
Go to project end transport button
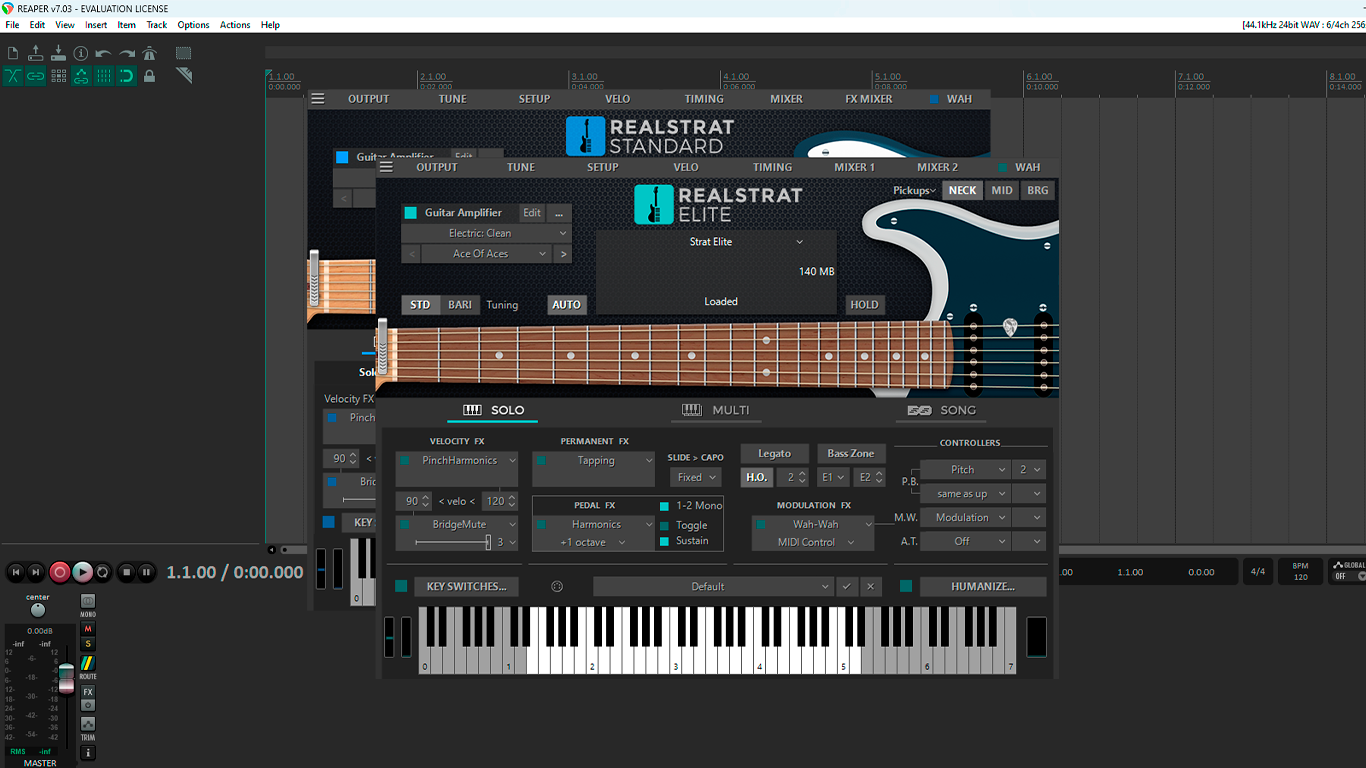[36, 572]
